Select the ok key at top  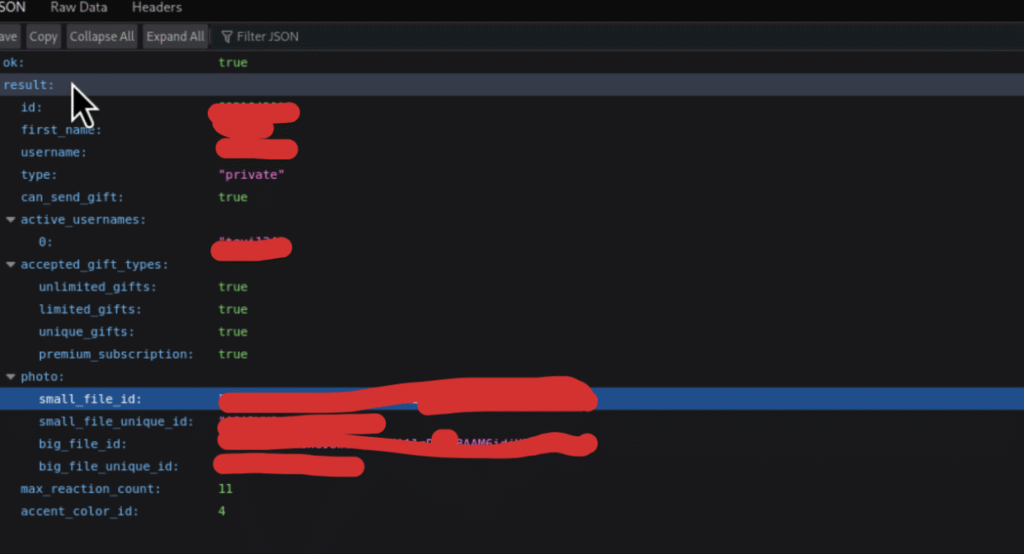[13, 62]
